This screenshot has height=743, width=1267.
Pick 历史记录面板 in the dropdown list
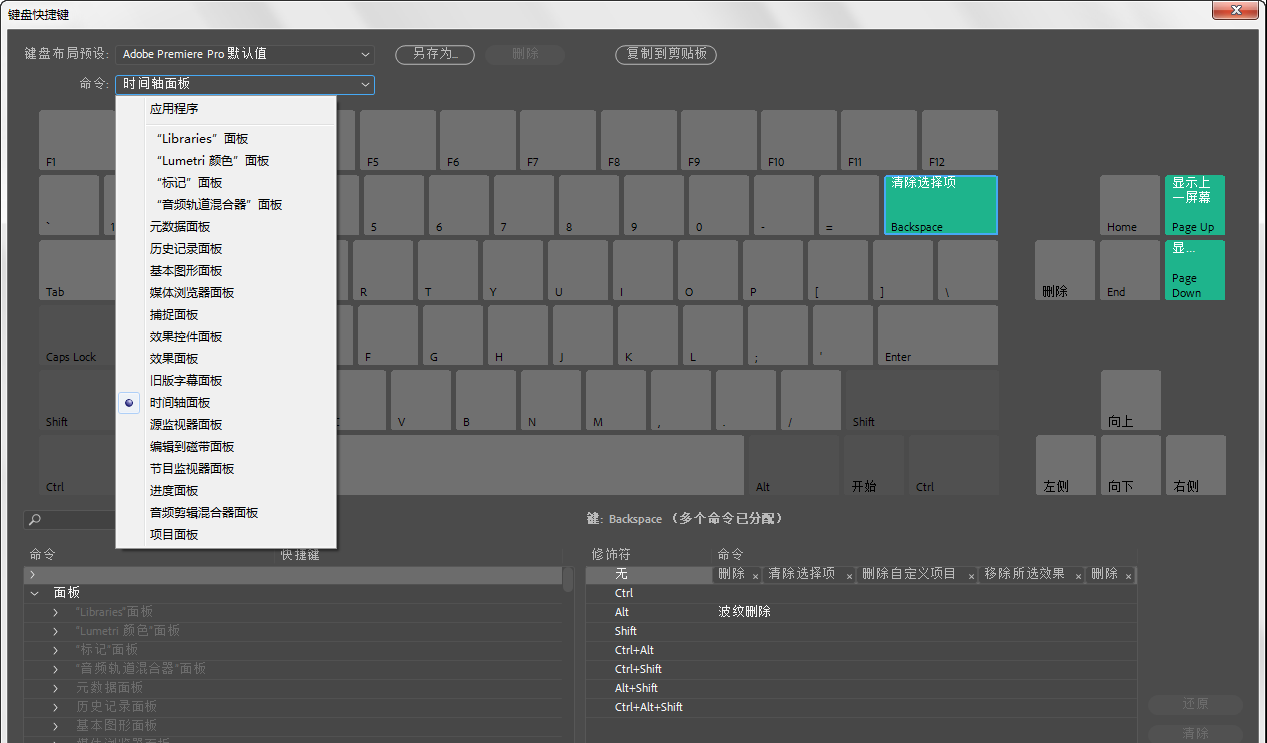(226, 248)
